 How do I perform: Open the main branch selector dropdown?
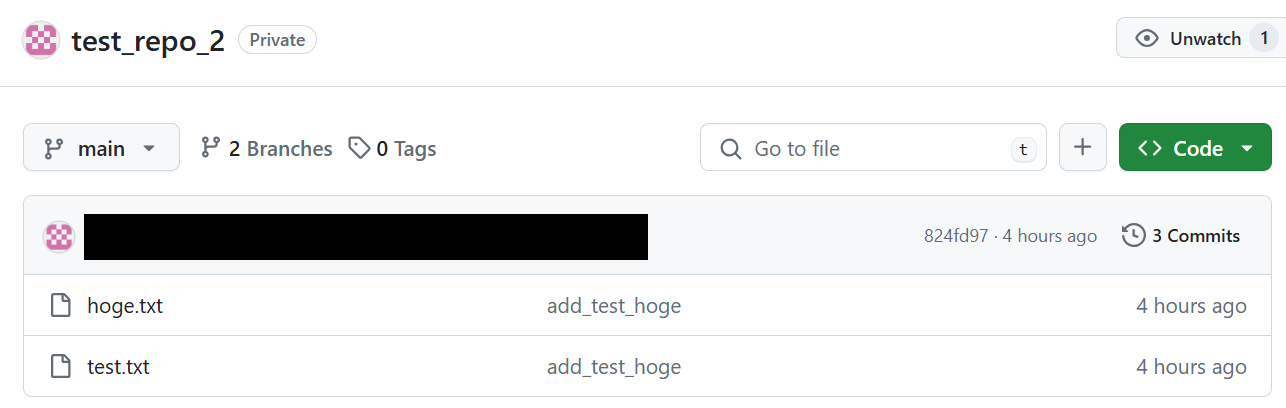point(101,148)
